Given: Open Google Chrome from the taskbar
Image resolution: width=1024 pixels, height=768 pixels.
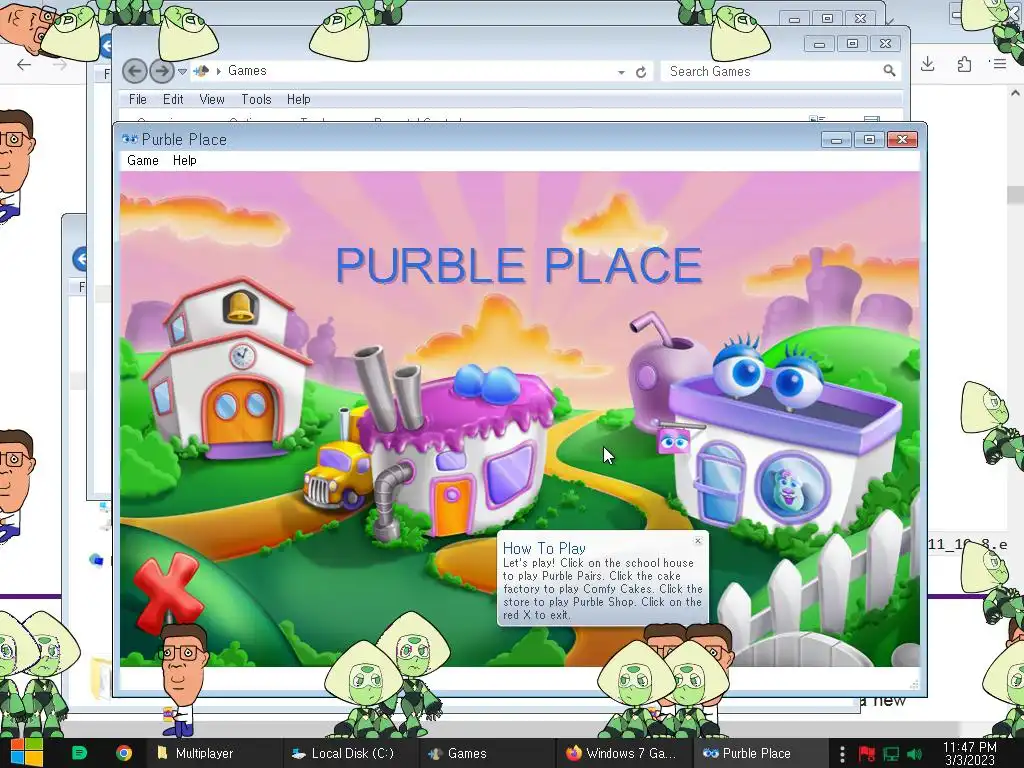Looking at the screenshot, I should pyautogui.click(x=123, y=753).
